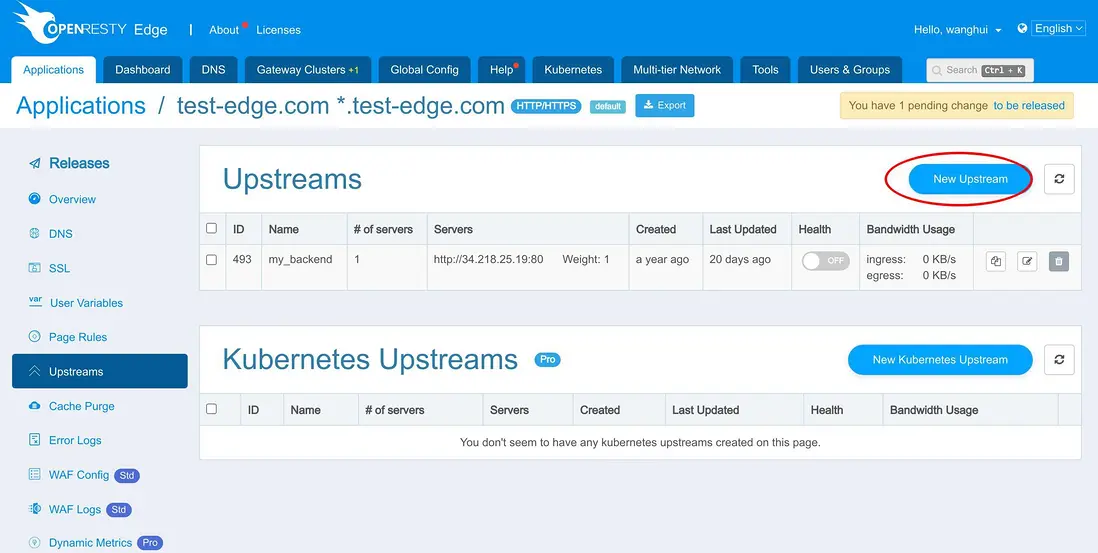Click the HTTP/HTTPS badge

(546, 106)
